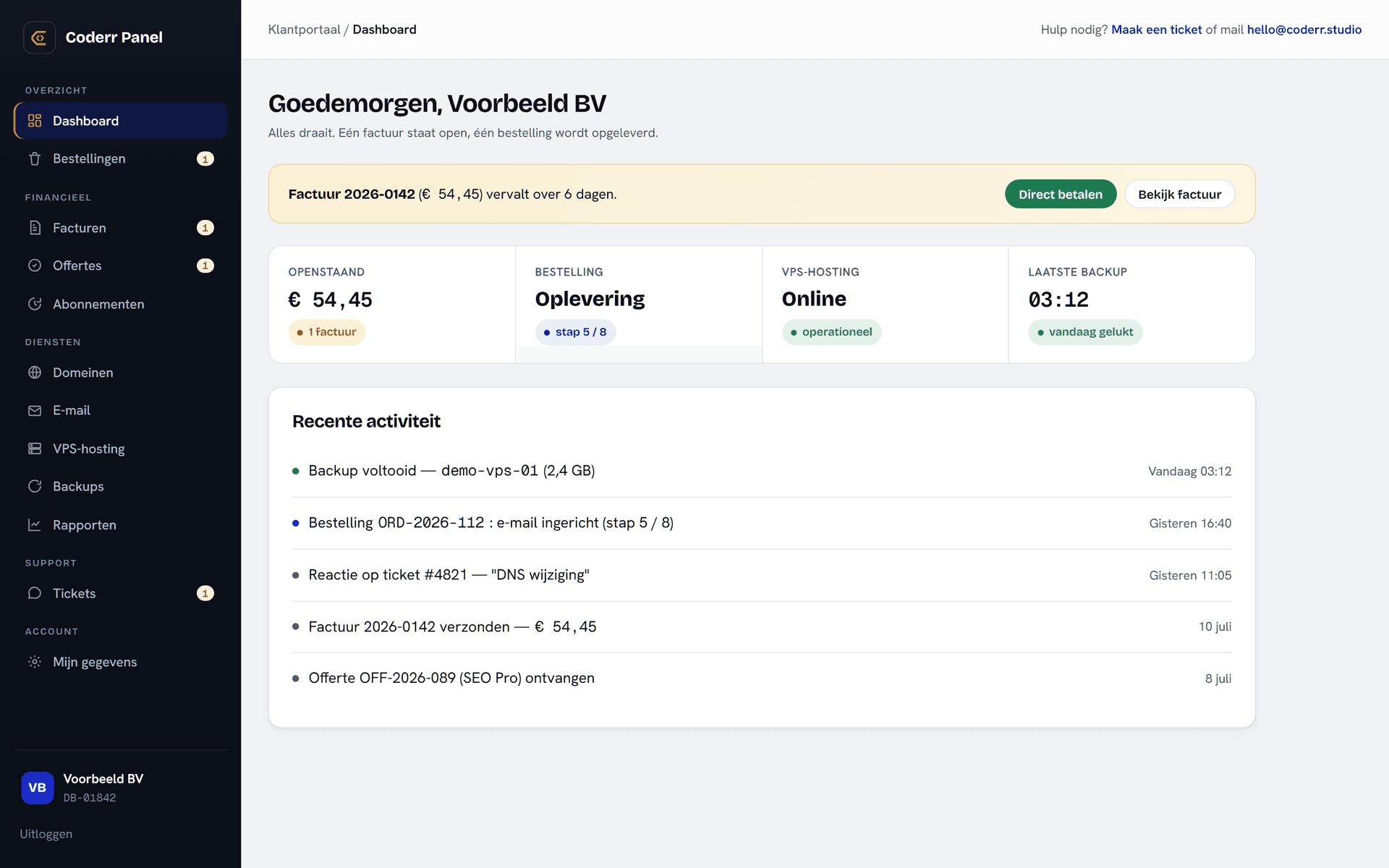1389x868 pixels.
Task: Click the Bestellingen notification badge
Action: (205, 158)
